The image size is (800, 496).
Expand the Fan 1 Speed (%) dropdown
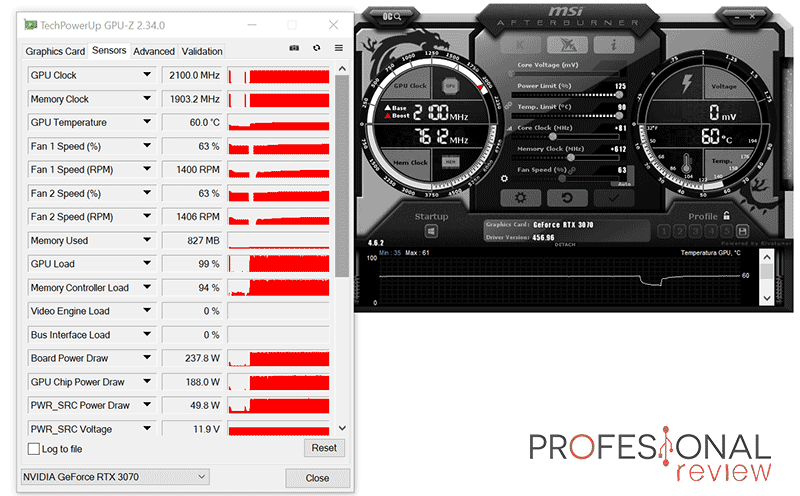coord(147,145)
